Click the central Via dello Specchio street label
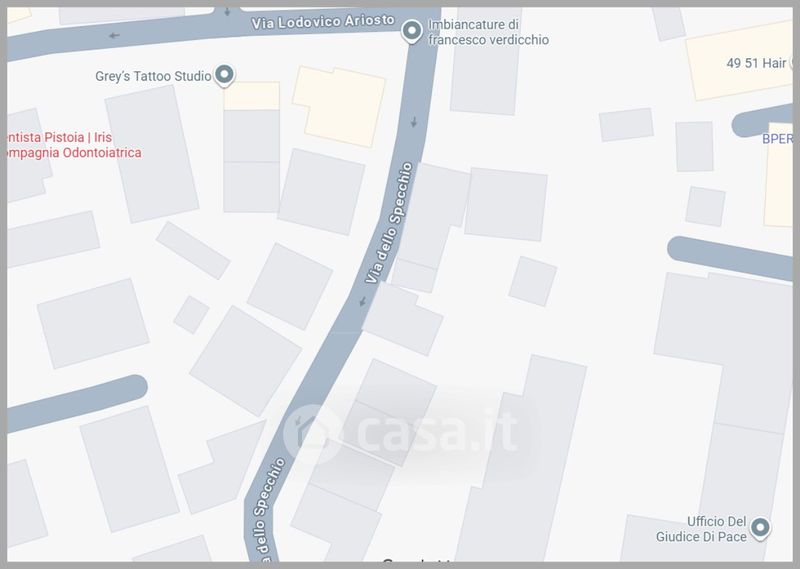800x569 pixels. [x=389, y=222]
